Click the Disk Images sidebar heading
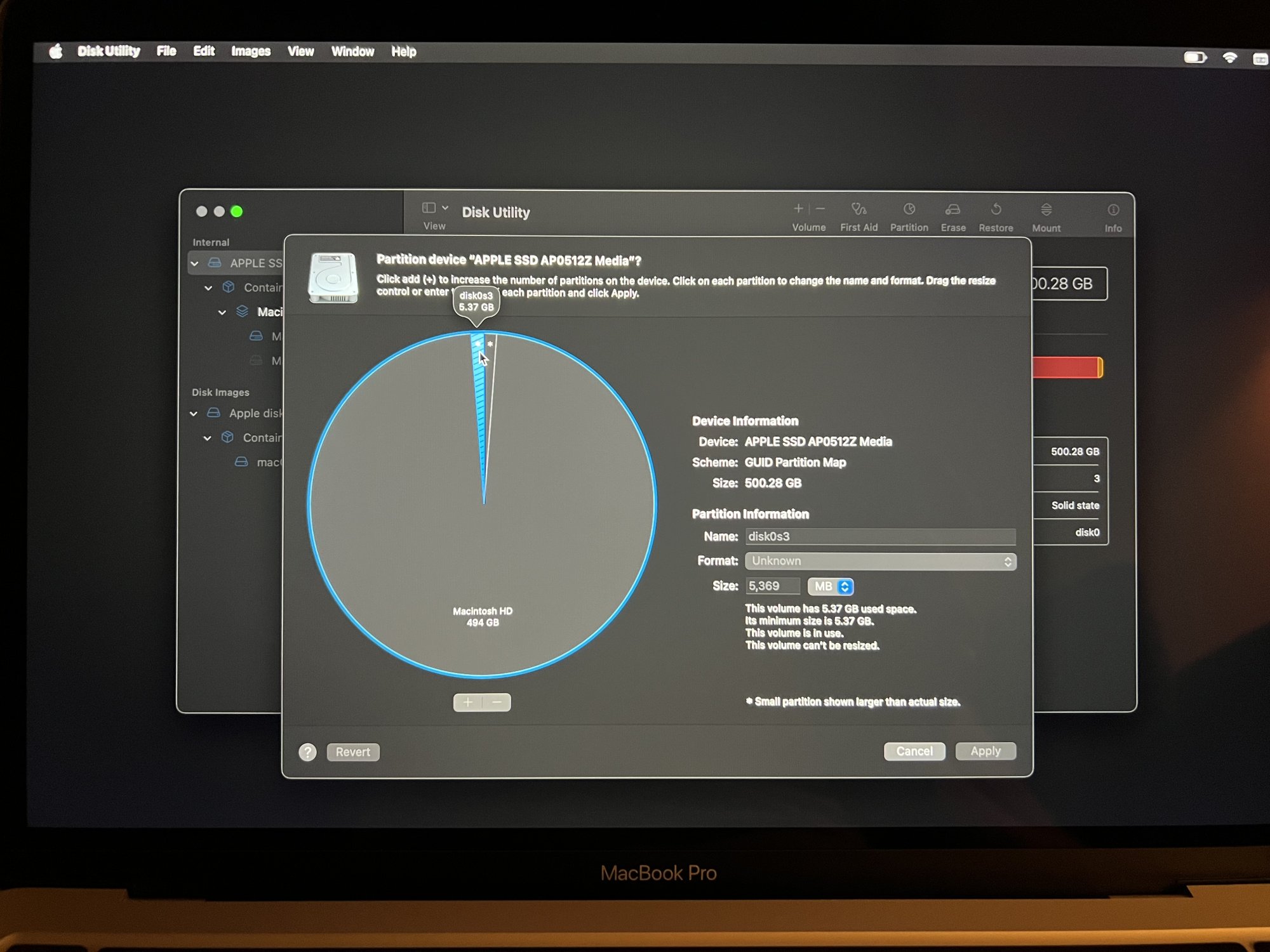This screenshot has width=1270, height=952. [220, 393]
